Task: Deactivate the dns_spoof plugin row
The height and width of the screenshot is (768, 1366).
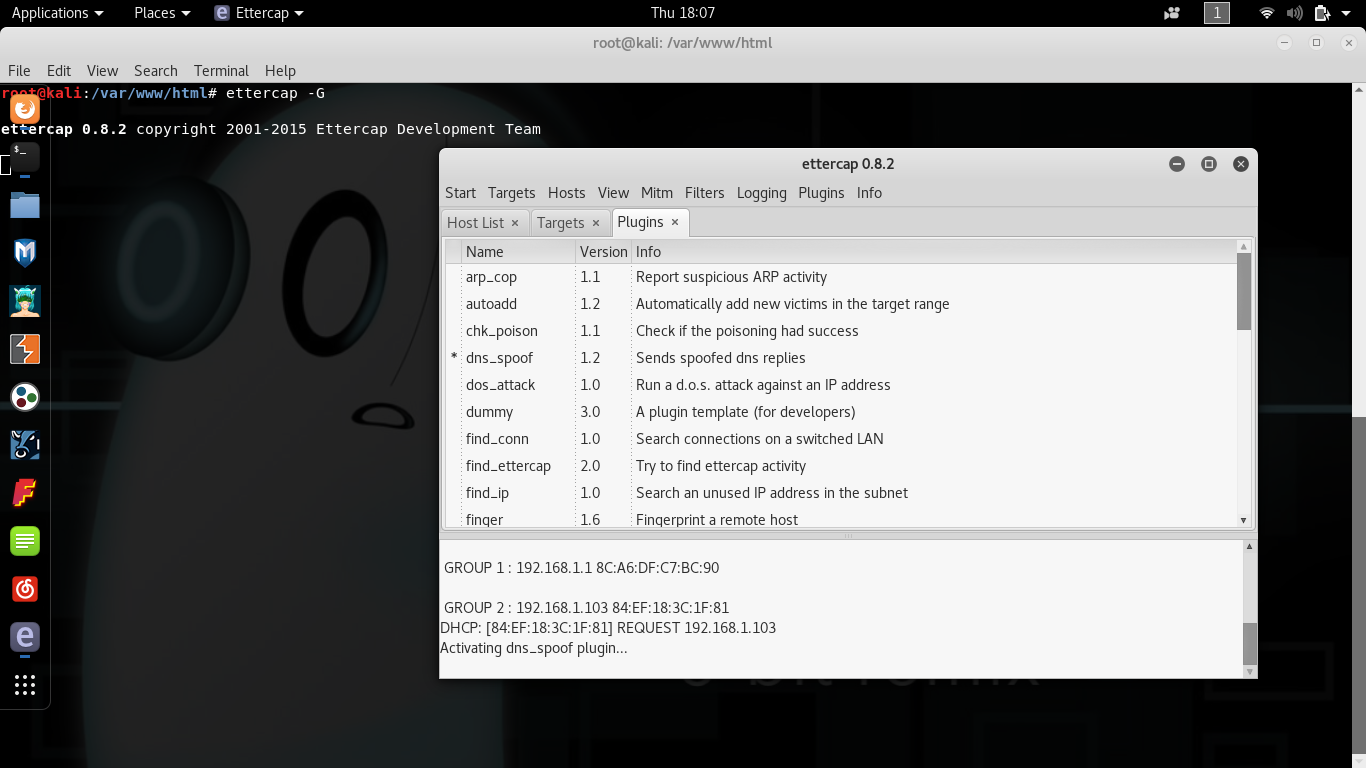Action: pyautogui.click(x=500, y=358)
